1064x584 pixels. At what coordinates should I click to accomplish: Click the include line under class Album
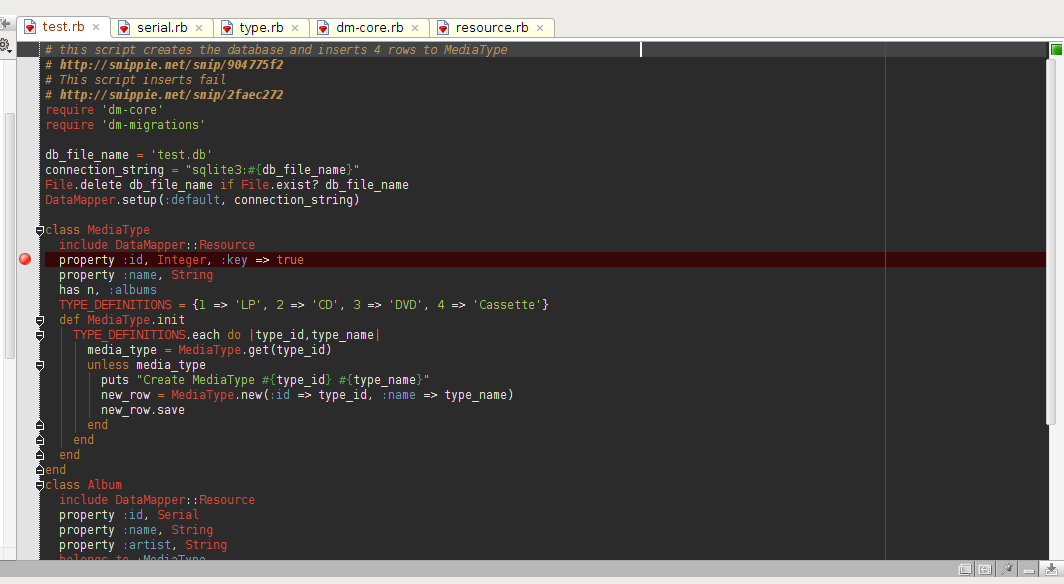(x=157, y=500)
